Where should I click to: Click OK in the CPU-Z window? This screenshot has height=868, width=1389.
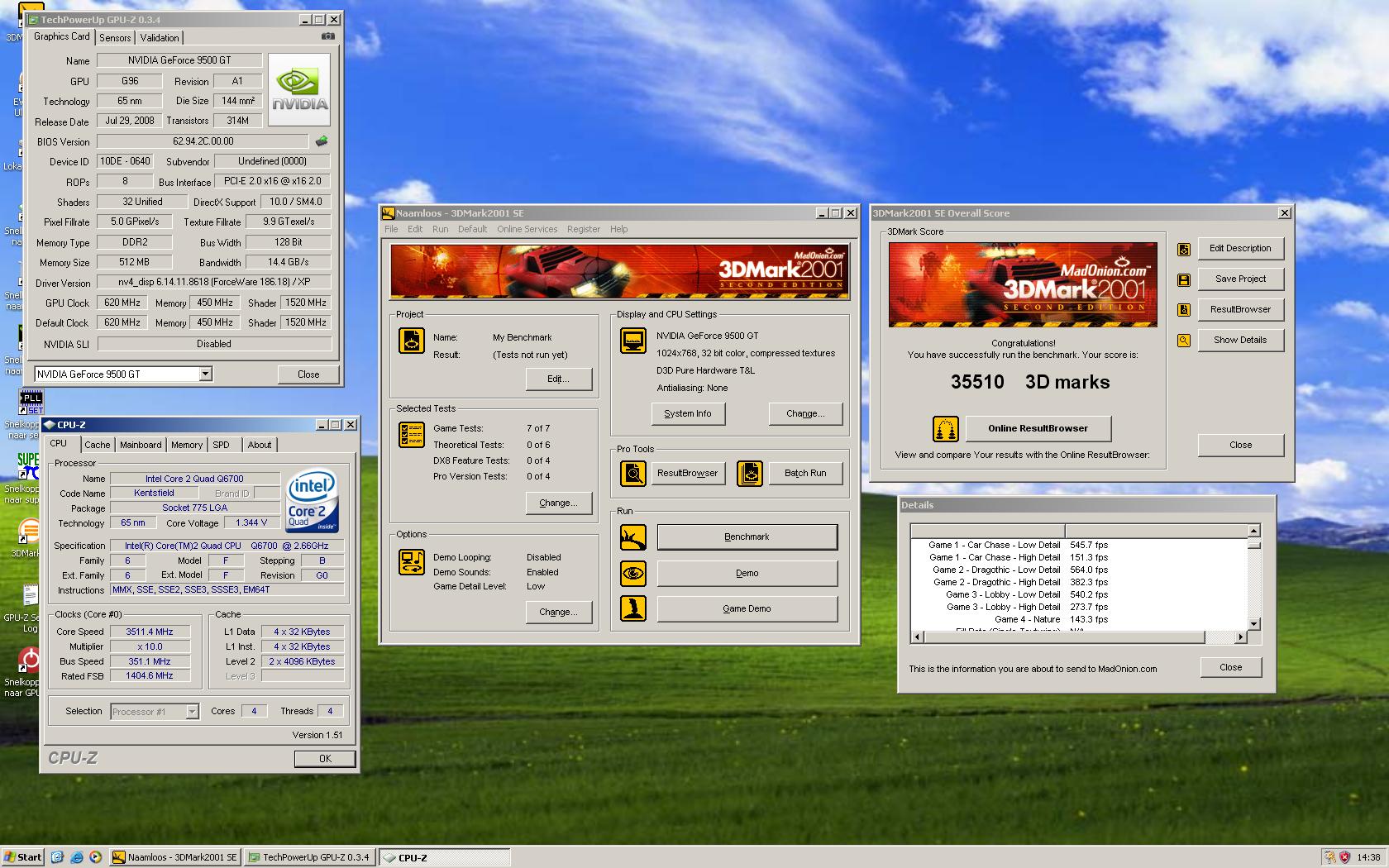[325, 759]
